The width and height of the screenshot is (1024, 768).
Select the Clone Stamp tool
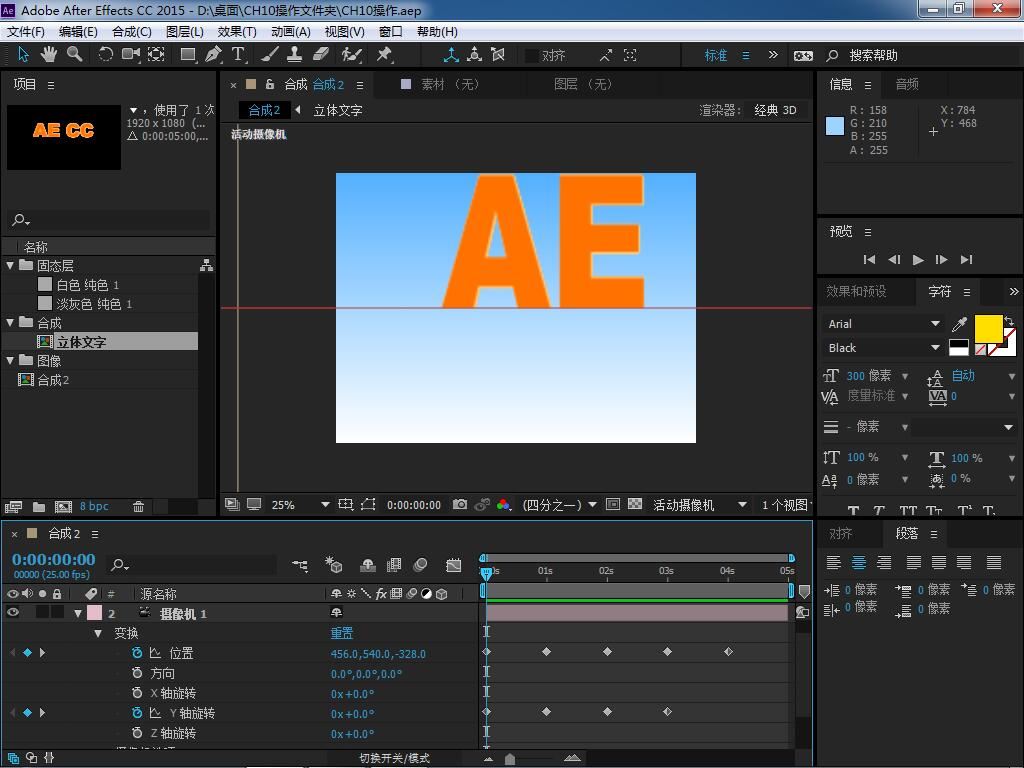pos(295,55)
